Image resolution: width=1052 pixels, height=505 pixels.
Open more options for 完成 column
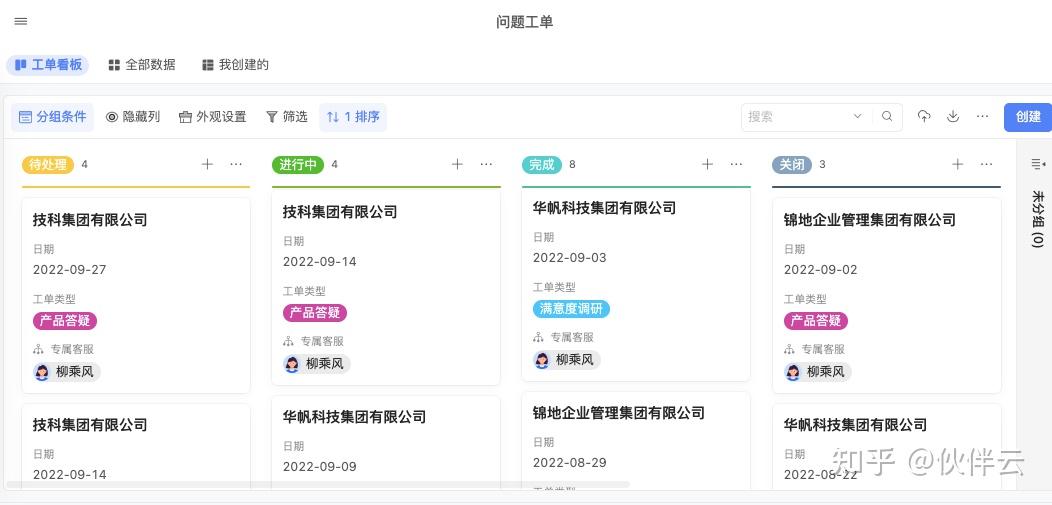point(736,164)
